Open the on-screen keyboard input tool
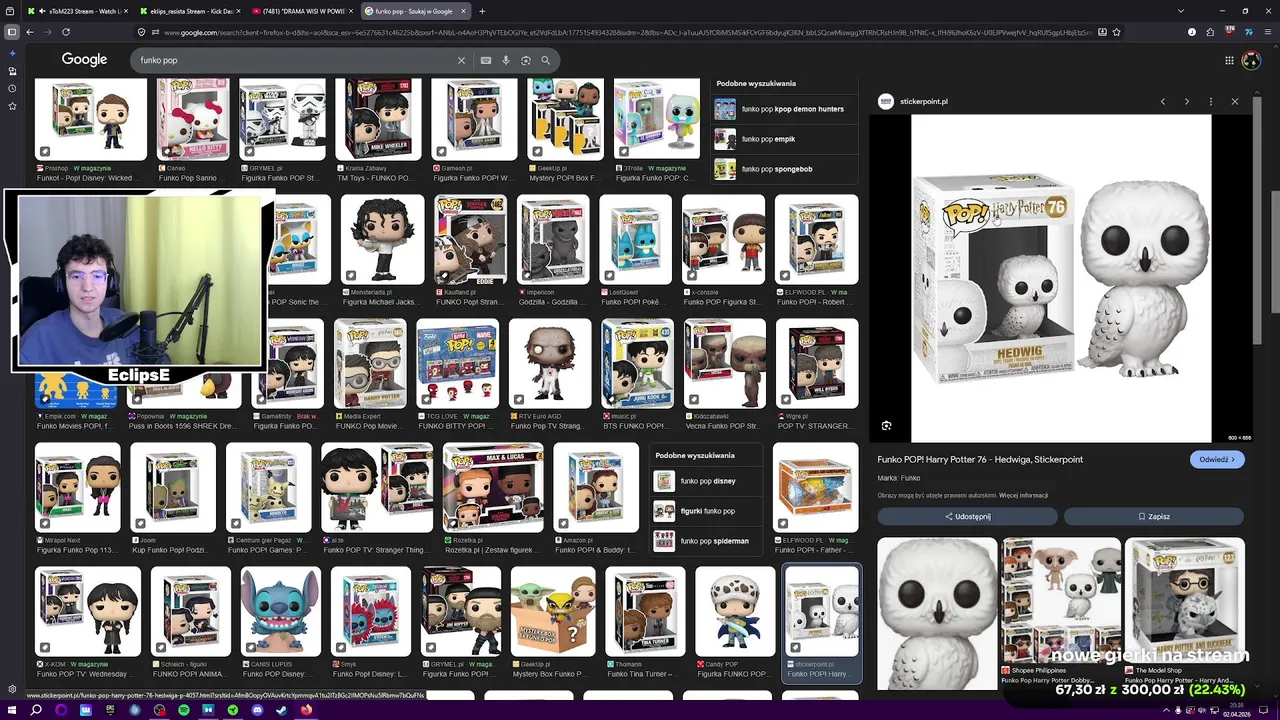1280x720 pixels. coord(486,60)
